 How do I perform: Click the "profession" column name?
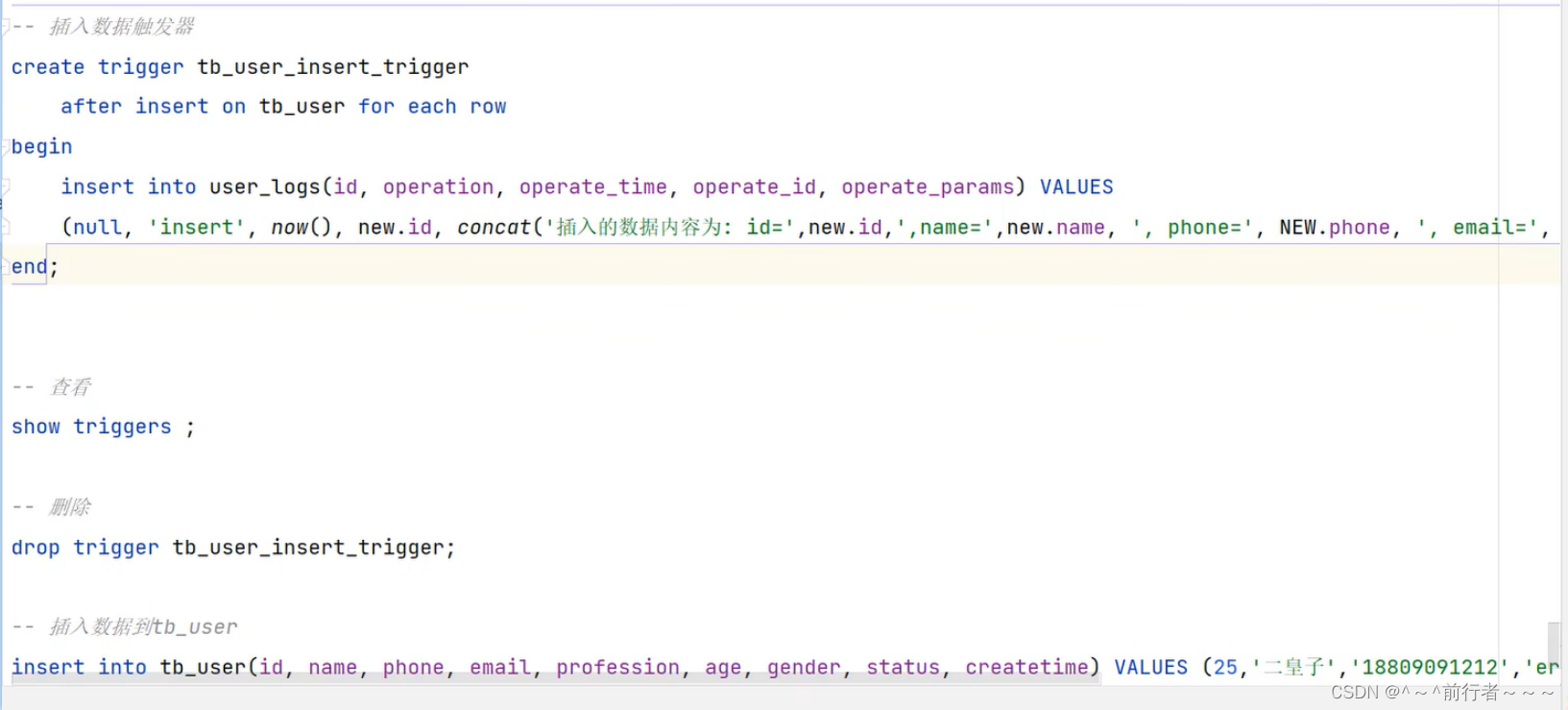point(617,667)
